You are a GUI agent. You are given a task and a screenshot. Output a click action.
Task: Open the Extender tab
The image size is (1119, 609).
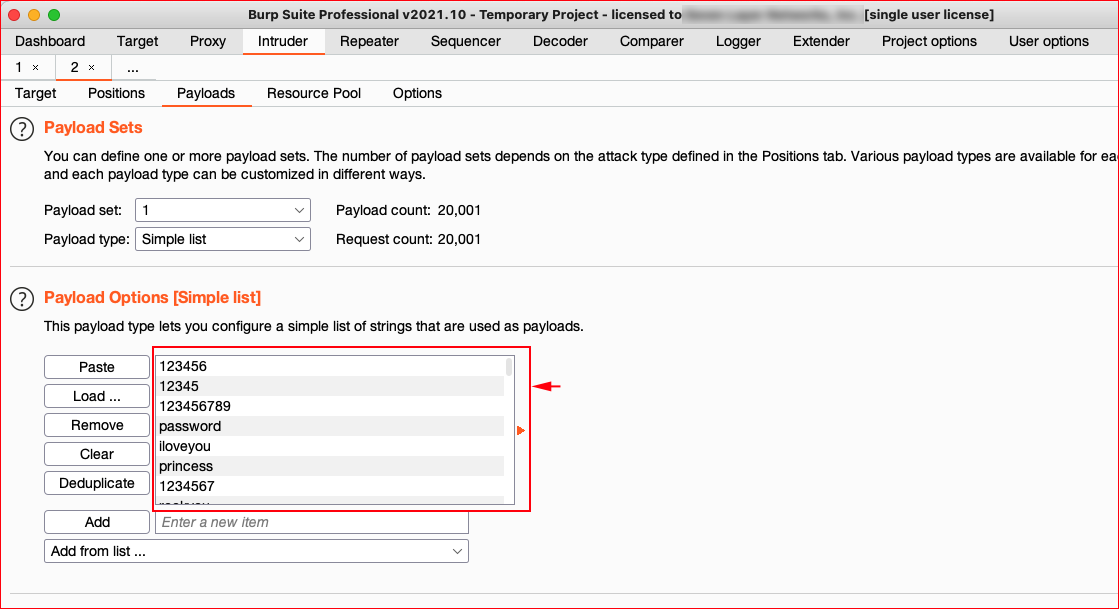[x=821, y=41]
